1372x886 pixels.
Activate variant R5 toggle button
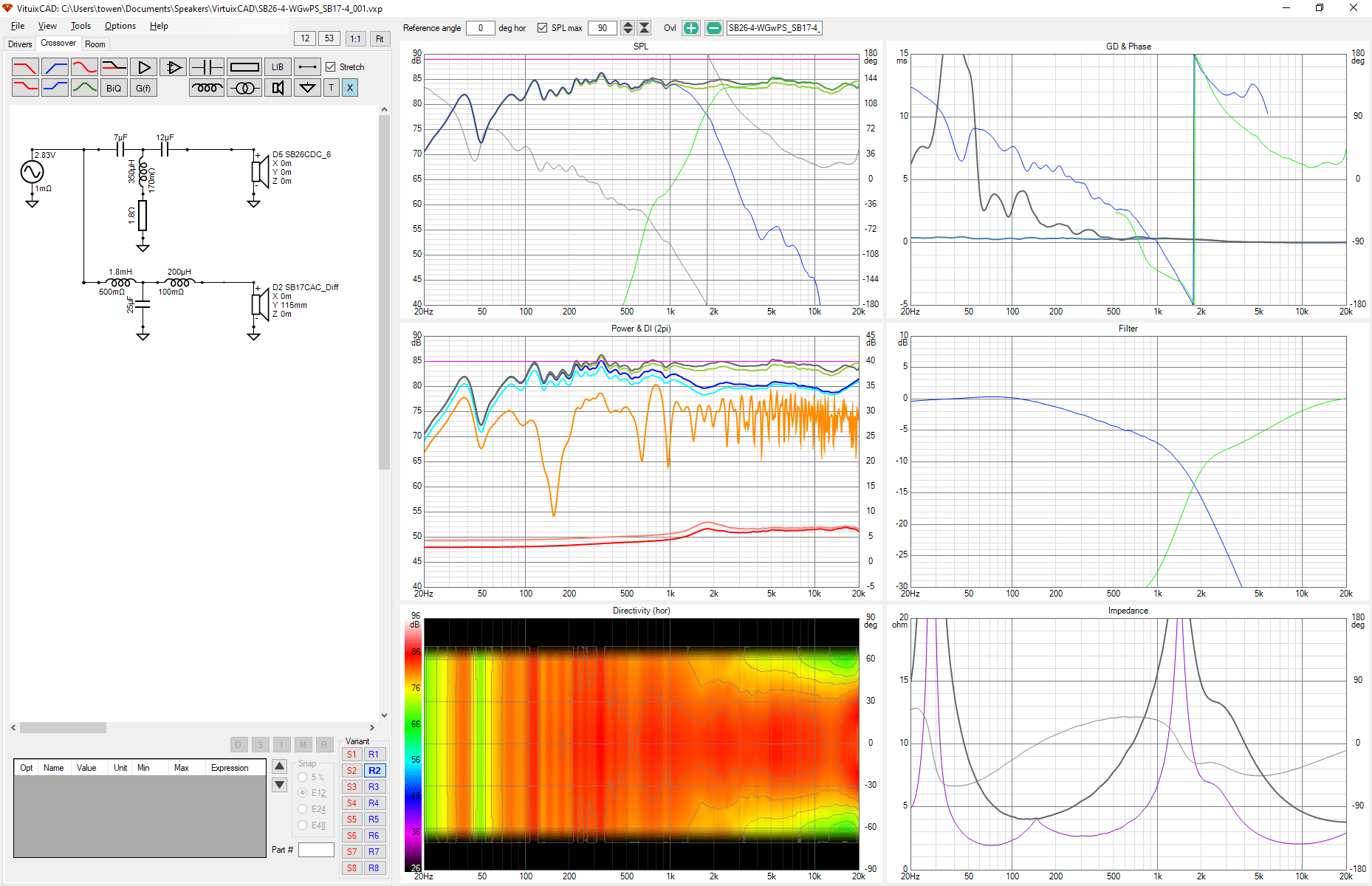click(x=374, y=820)
